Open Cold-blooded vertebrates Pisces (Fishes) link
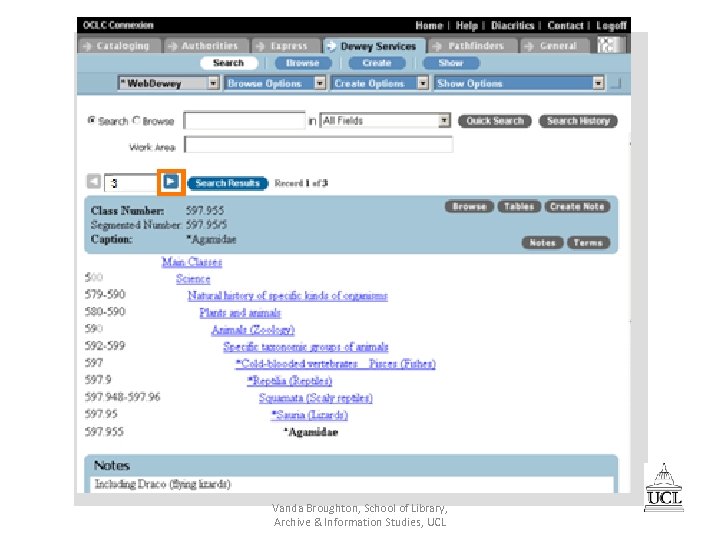Image resolution: width=720 pixels, height=540 pixels. tap(335, 364)
